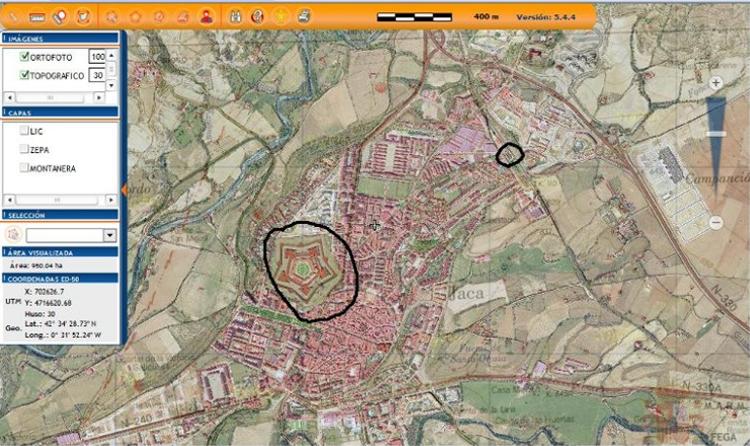
Task: Uncheck the ORTOFOTO image layer
Action: pos(25,57)
